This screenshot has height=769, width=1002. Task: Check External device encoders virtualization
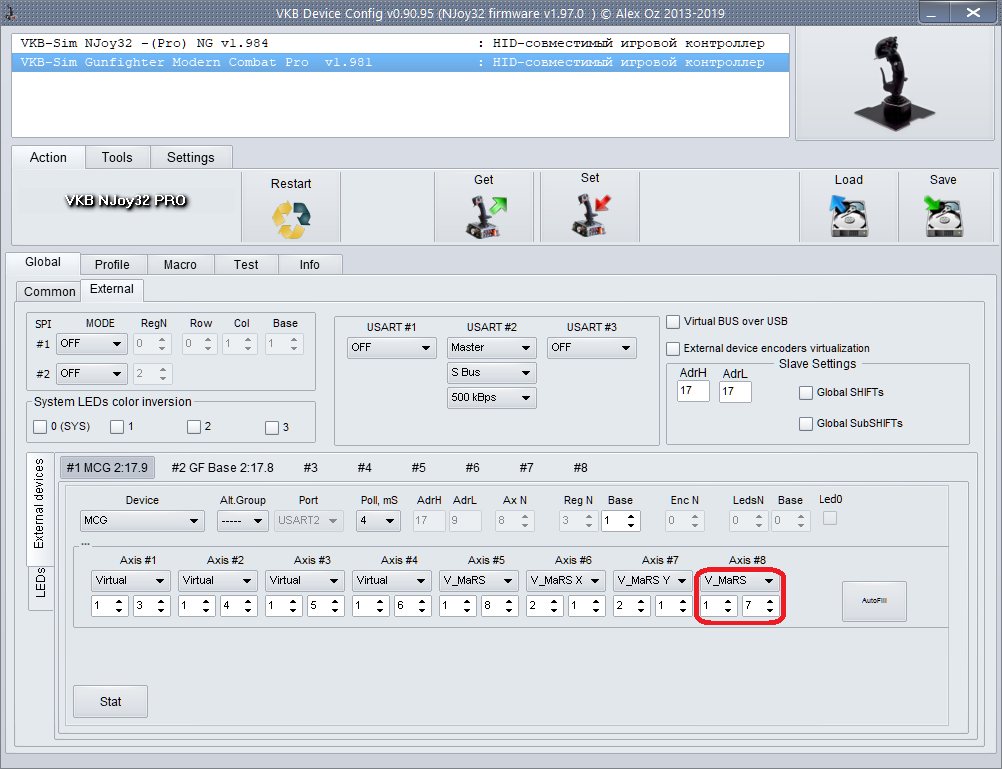point(673,349)
